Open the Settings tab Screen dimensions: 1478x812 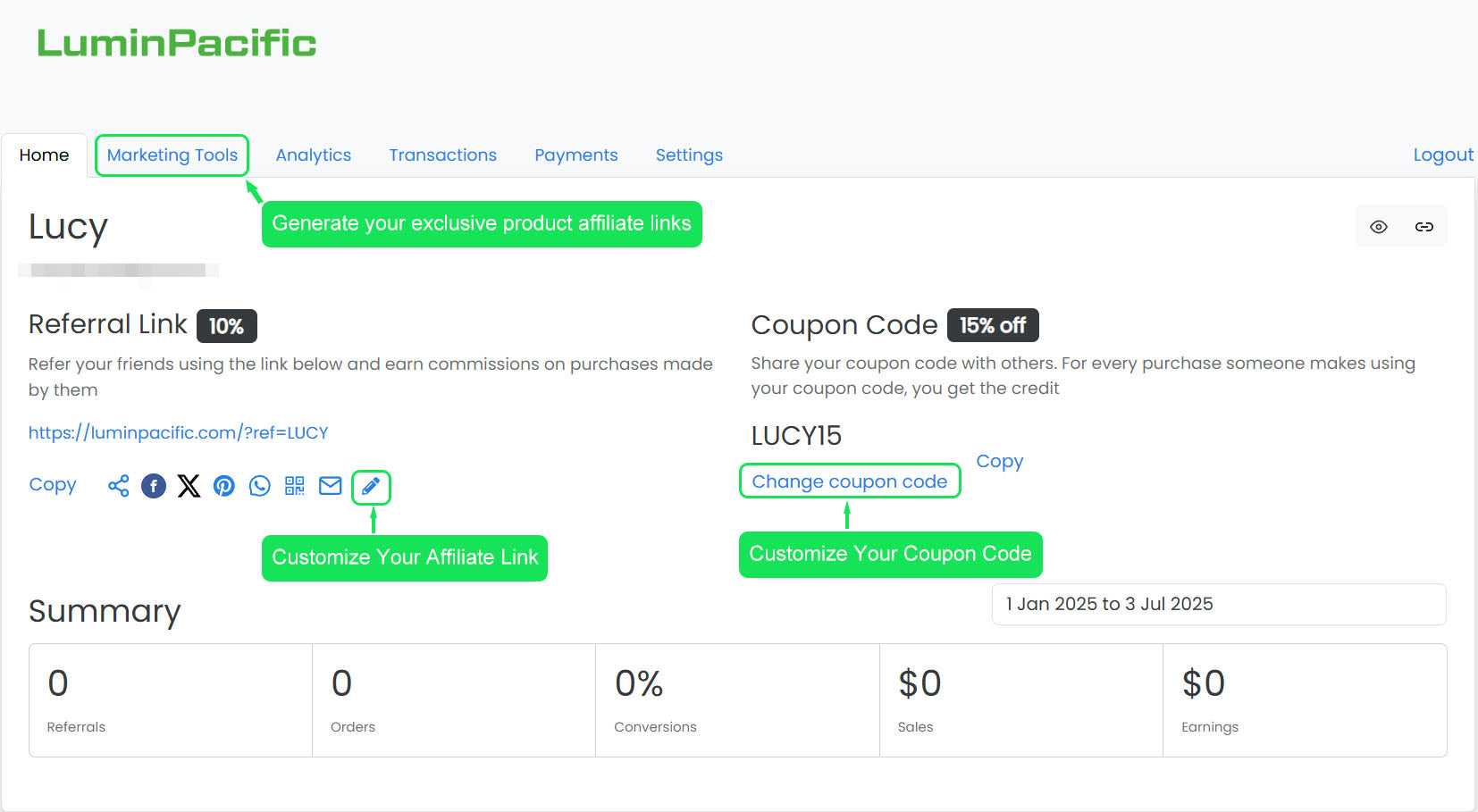pos(689,155)
